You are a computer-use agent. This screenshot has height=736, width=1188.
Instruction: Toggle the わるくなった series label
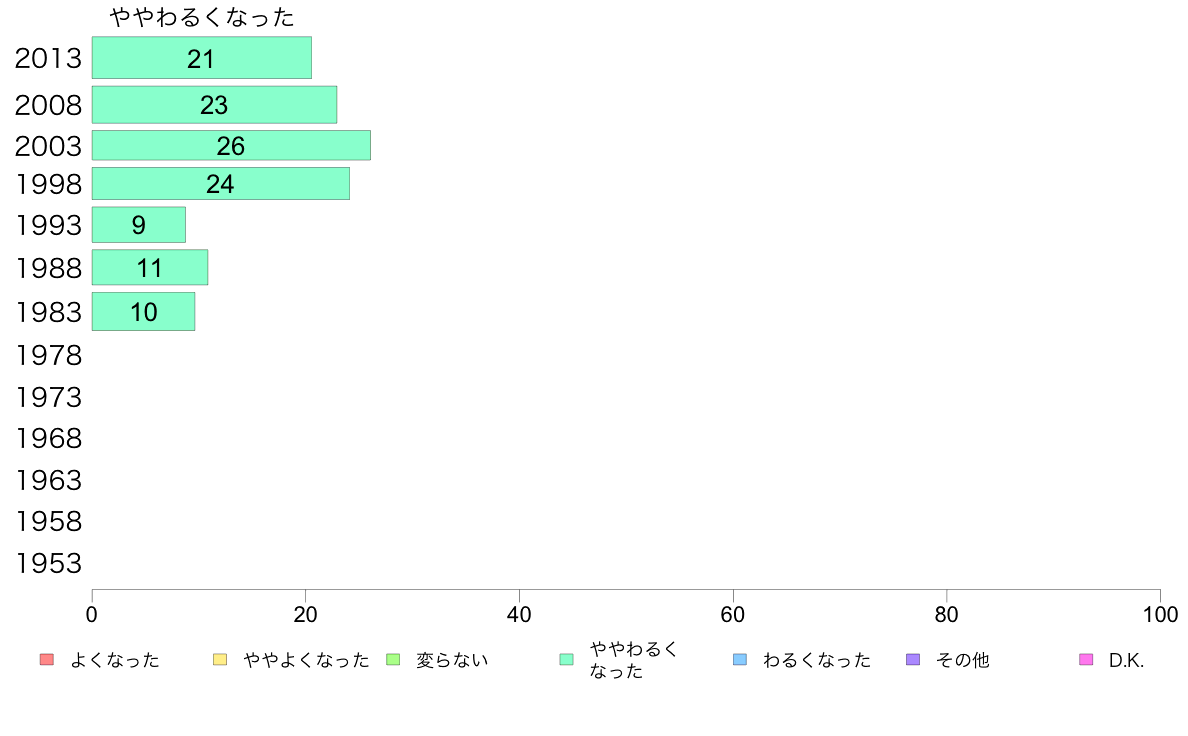(x=816, y=660)
